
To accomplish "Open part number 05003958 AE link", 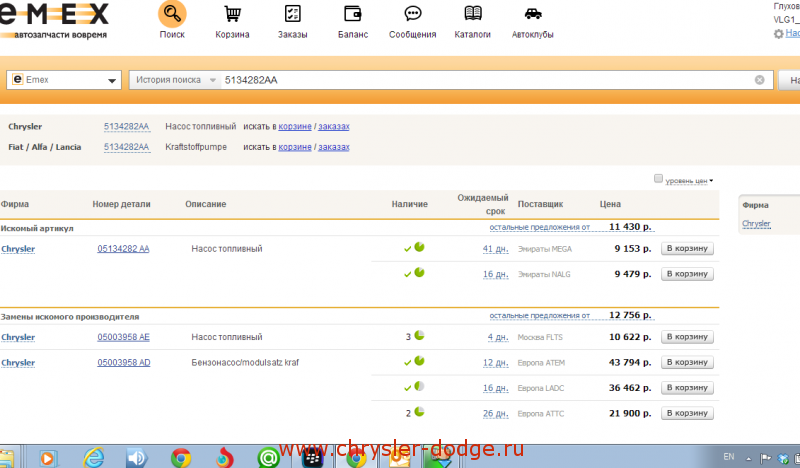I will click(x=123, y=337).
